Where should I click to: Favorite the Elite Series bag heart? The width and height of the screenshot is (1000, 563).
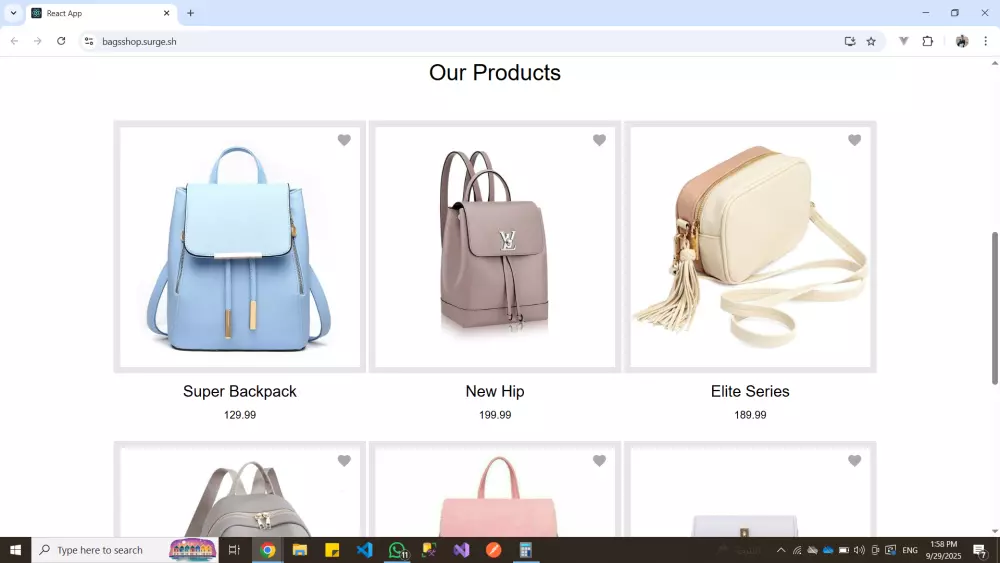(854, 140)
